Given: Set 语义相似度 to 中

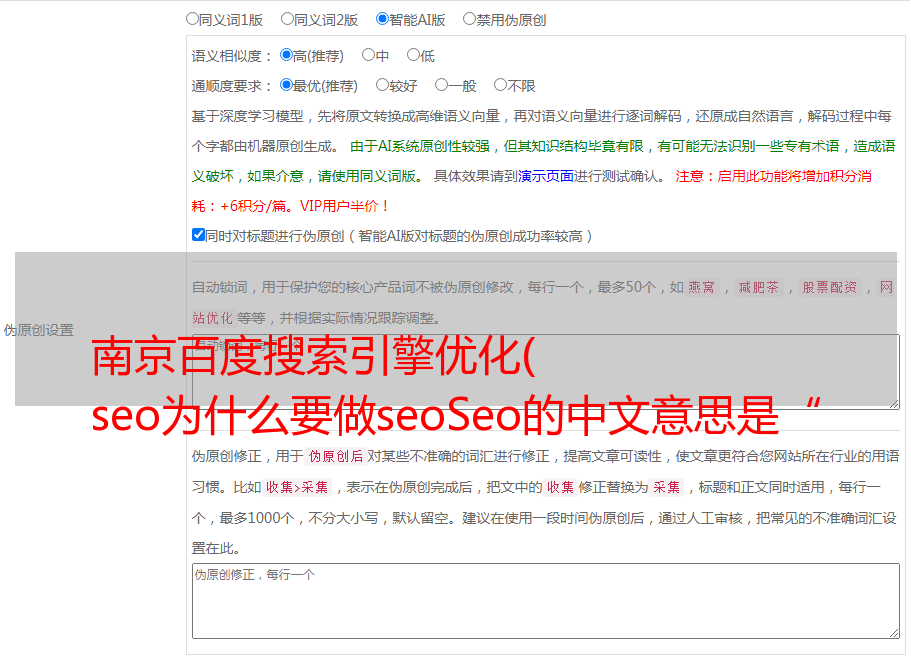Looking at the screenshot, I should click(x=368, y=55).
